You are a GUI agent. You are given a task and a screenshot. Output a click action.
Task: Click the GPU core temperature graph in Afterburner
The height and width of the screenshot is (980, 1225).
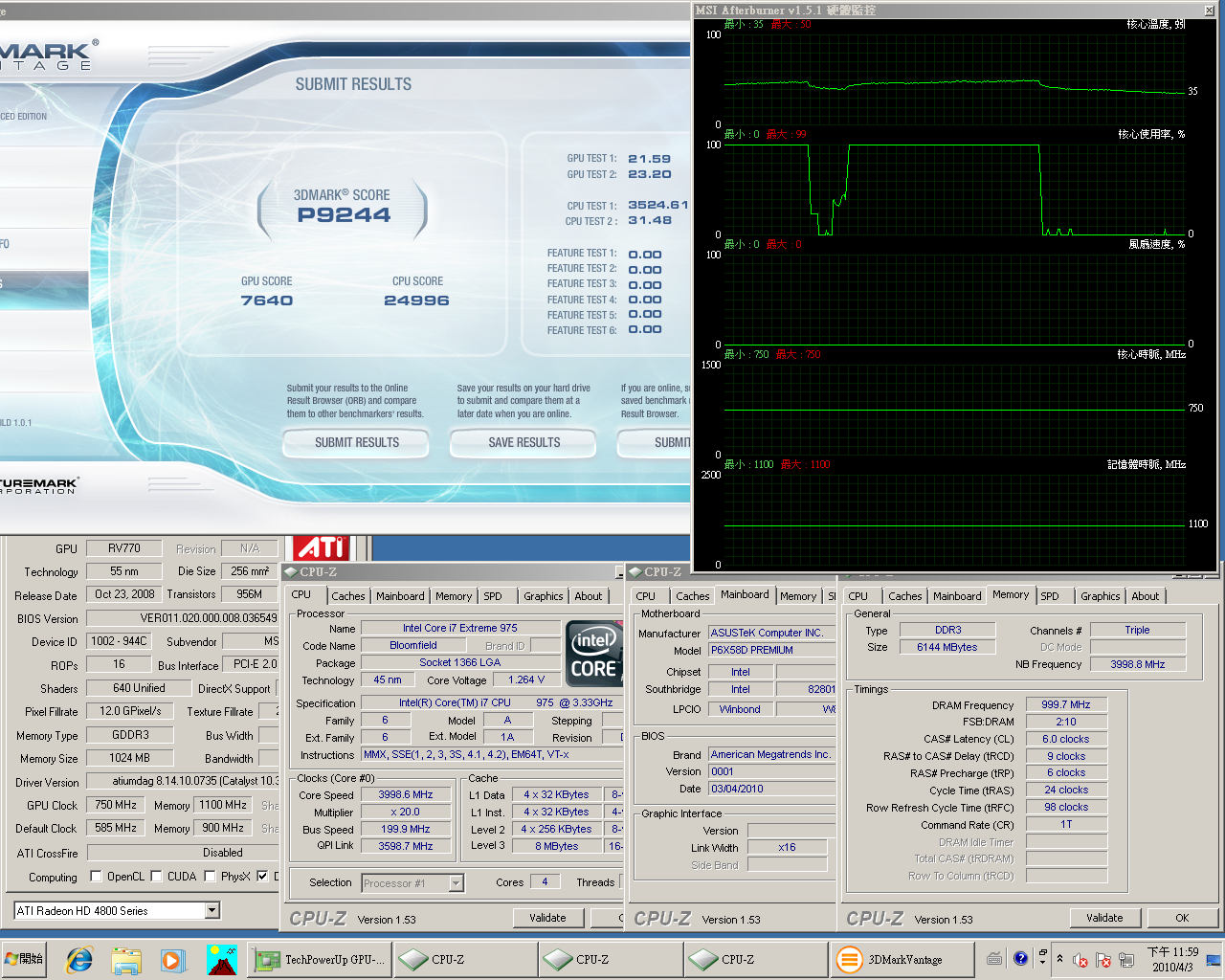coord(954,79)
